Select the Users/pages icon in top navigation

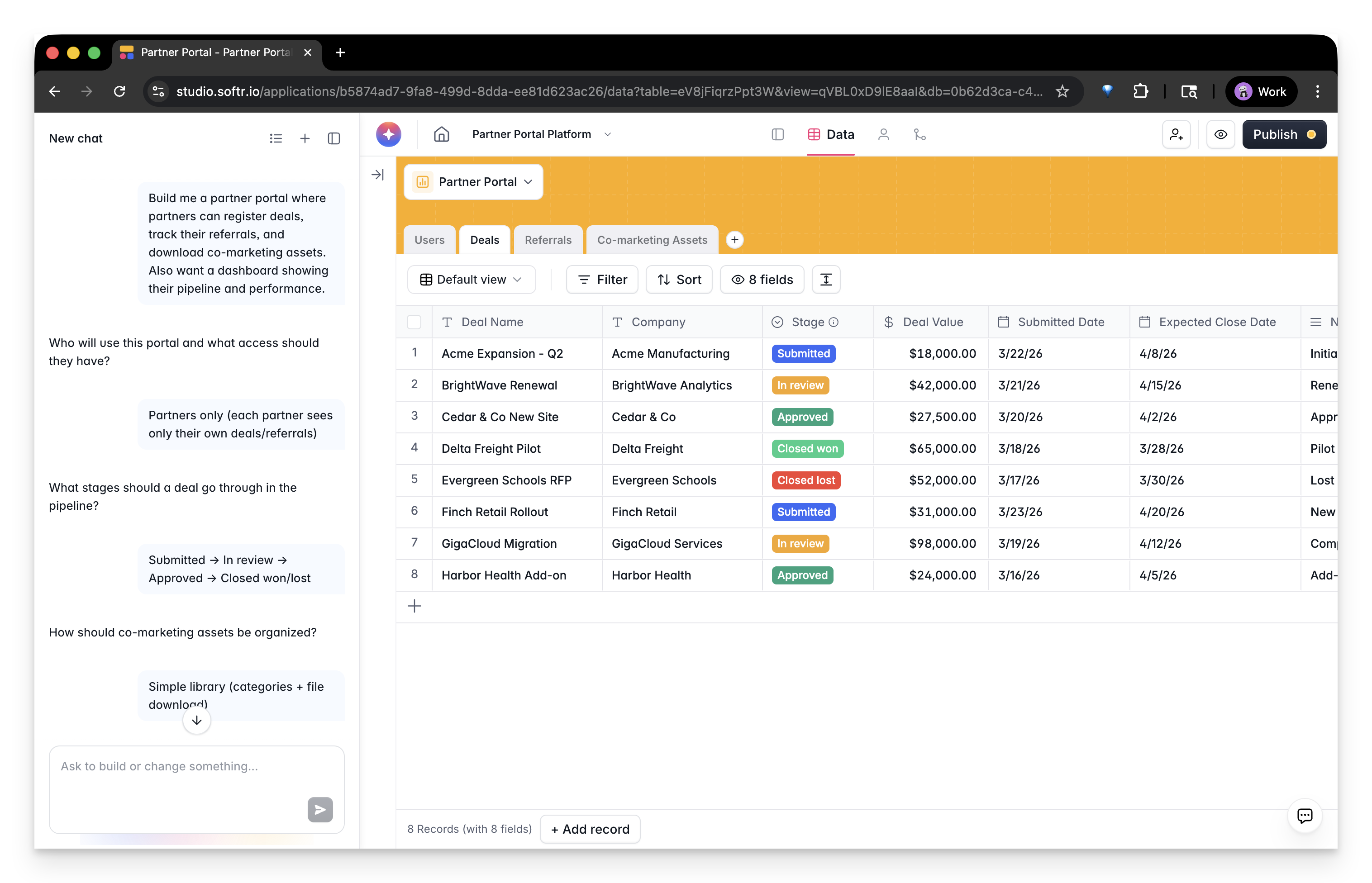click(884, 135)
